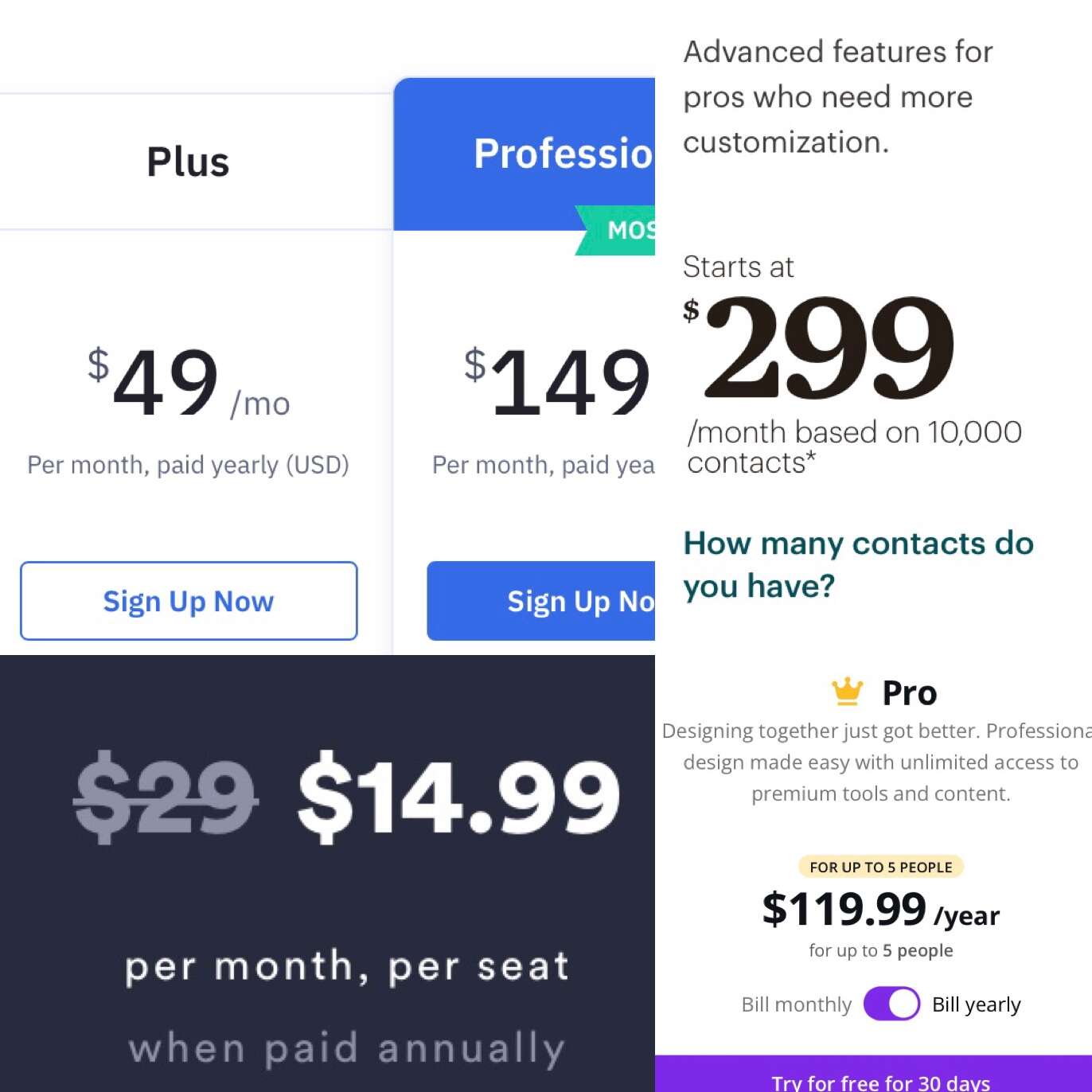Click the Sign Up Now button under Plus
Viewport: 1092px width, 1092px height.
click(x=189, y=601)
